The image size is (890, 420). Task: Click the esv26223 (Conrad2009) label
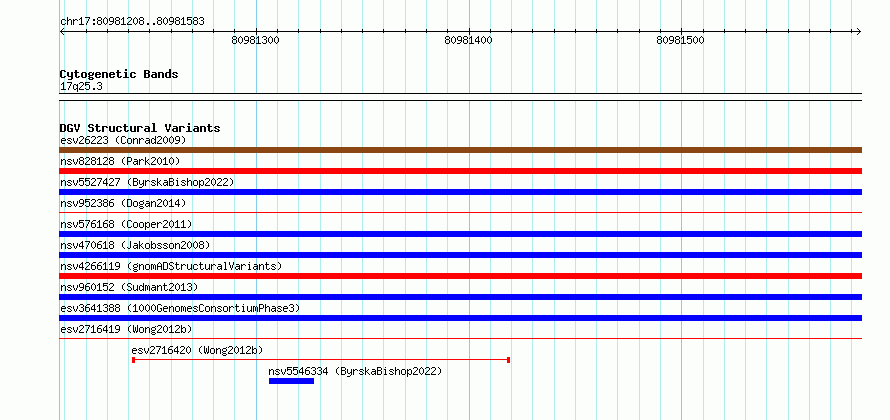[x=123, y=140]
